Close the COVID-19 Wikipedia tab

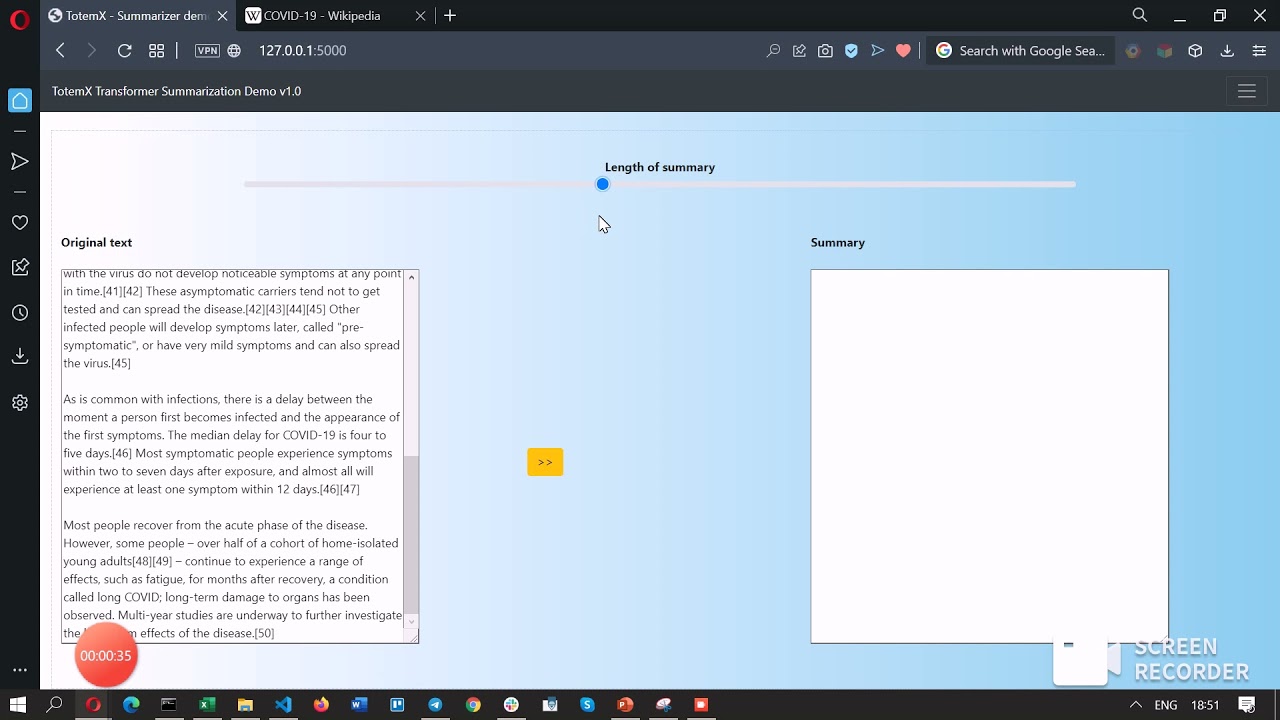click(420, 16)
